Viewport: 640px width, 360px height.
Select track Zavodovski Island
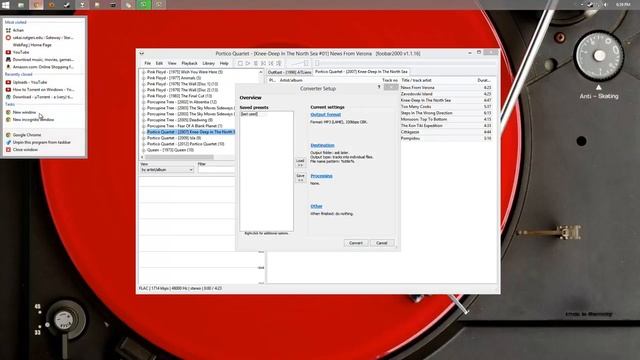click(x=416, y=94)
